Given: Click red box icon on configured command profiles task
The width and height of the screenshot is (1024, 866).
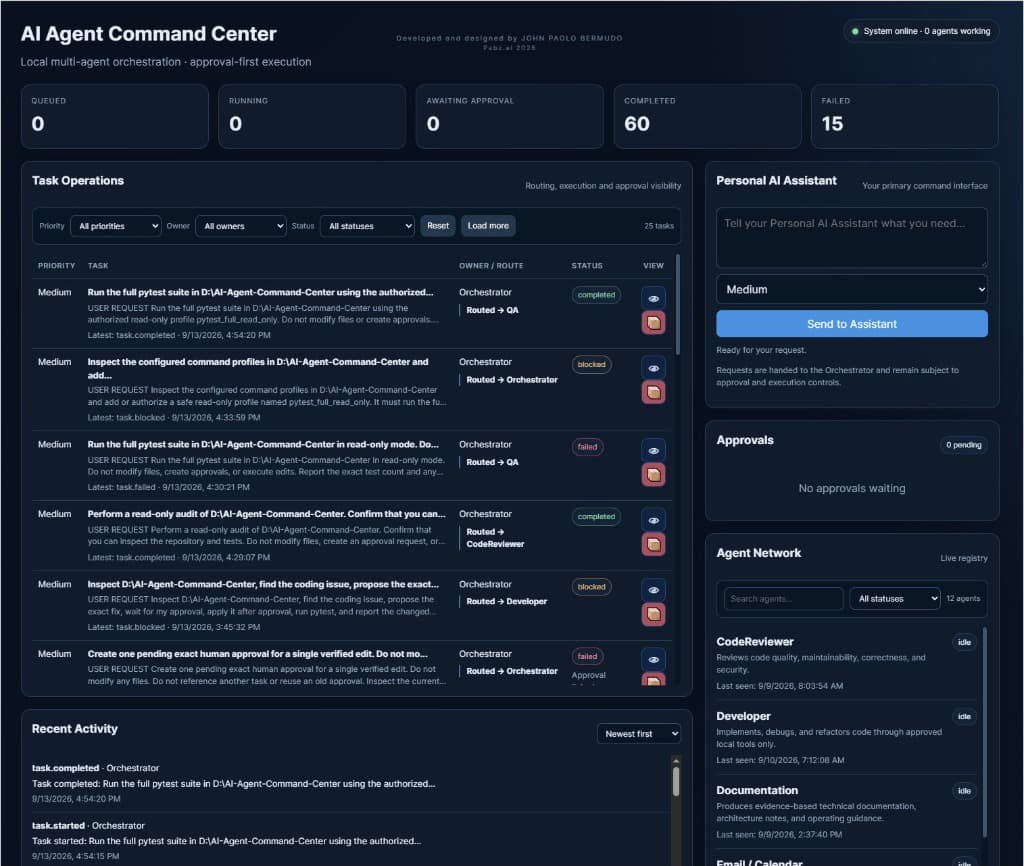Looking at the screenshot, I should pos(653,393).
